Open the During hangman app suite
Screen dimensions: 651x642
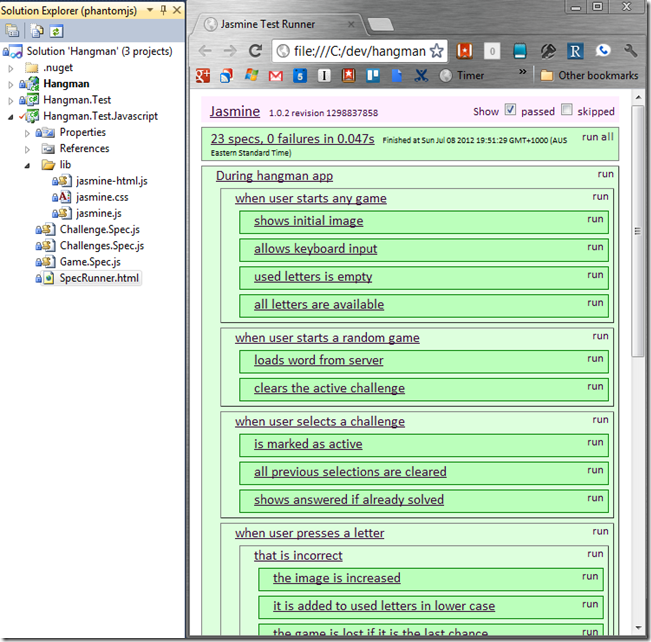[x=274, y=176]
